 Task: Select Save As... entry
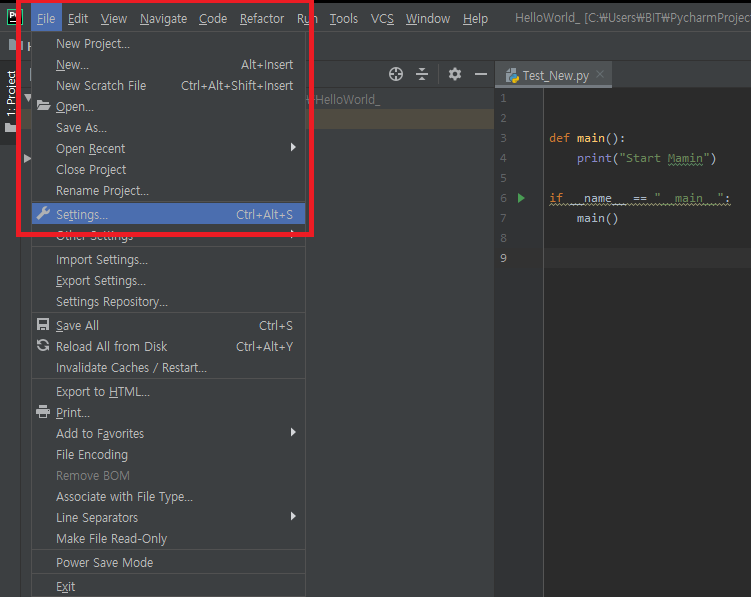(168, 128)
